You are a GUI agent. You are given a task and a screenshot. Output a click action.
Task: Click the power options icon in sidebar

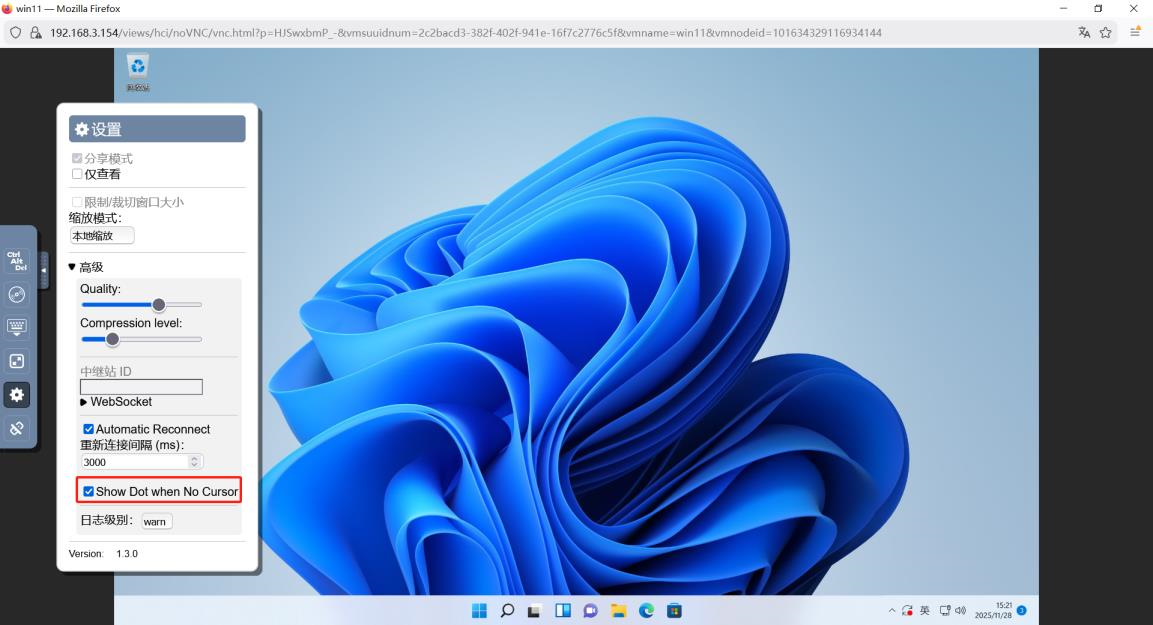pos(16,293)
